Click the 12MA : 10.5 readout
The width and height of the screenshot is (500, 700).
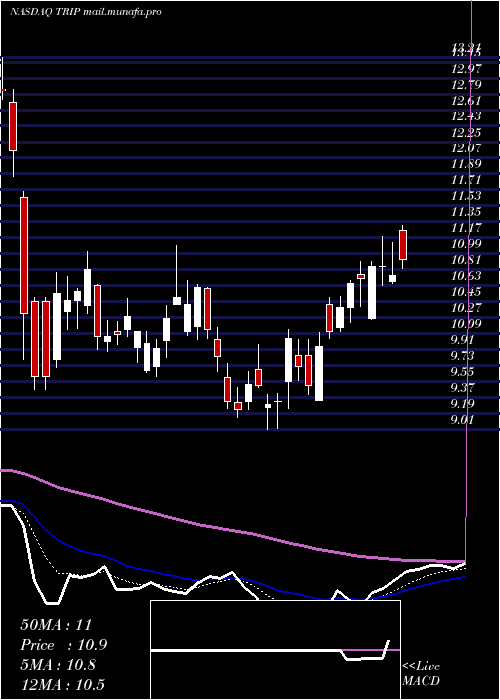tap(62, 685)
